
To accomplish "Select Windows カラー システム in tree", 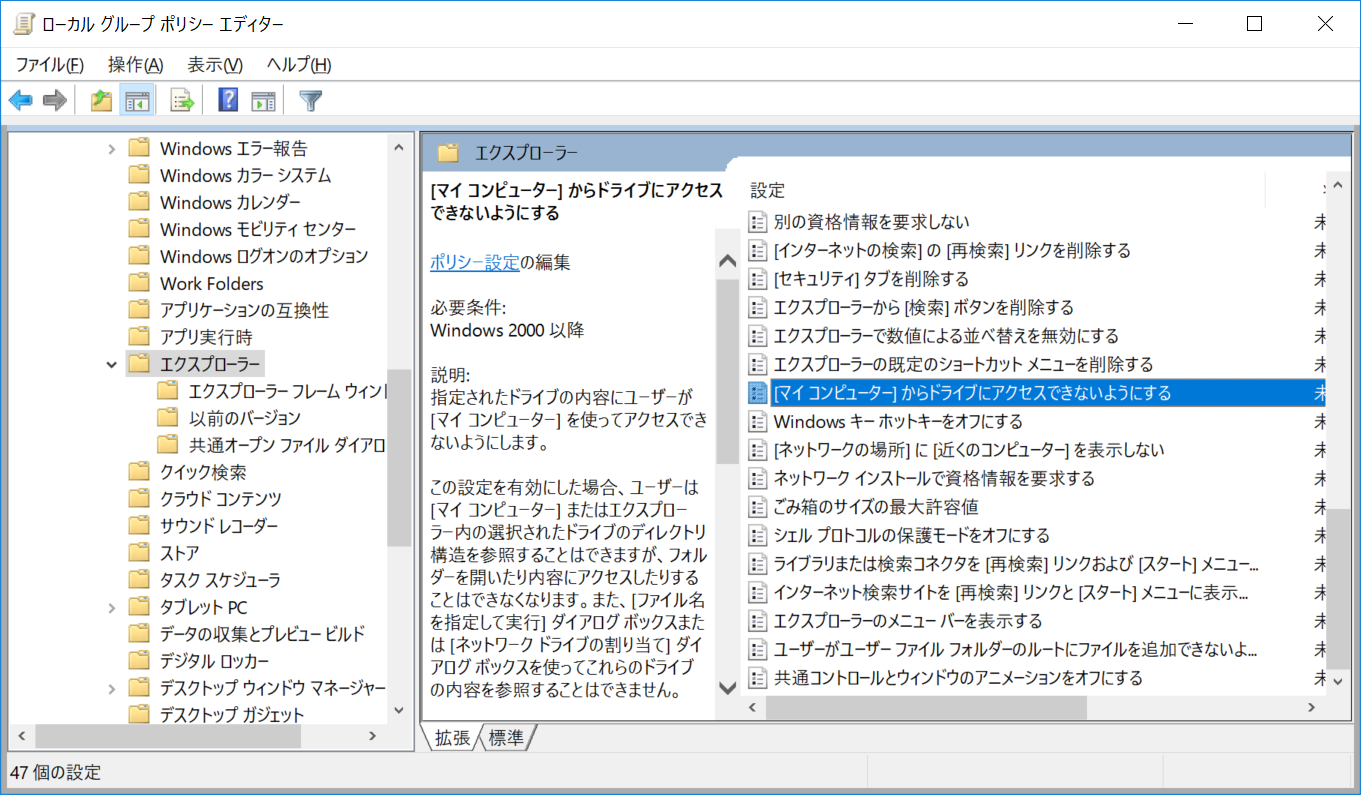I will [245, 176].
